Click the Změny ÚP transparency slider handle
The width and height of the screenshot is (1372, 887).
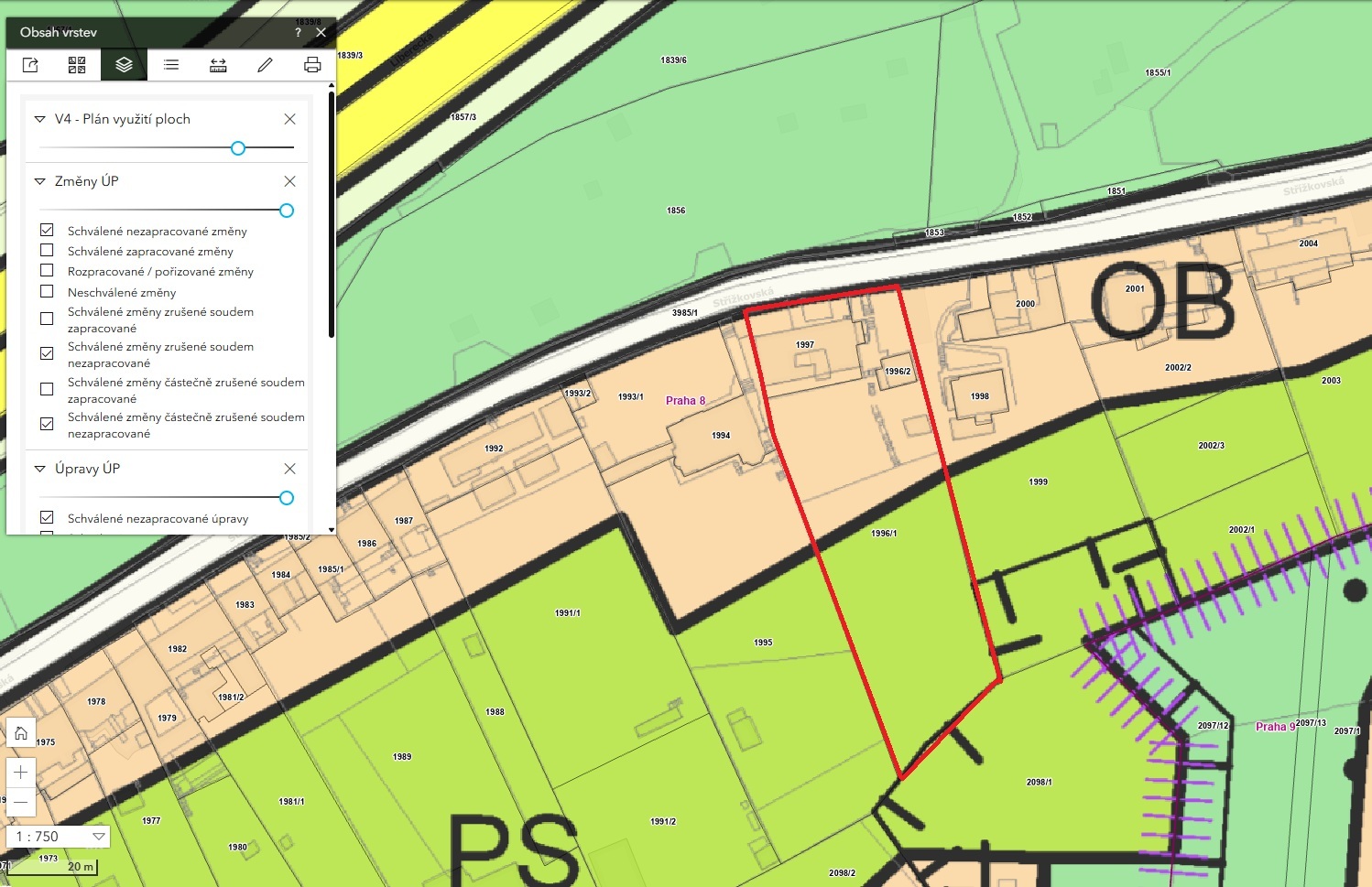(x=287, y=211)
